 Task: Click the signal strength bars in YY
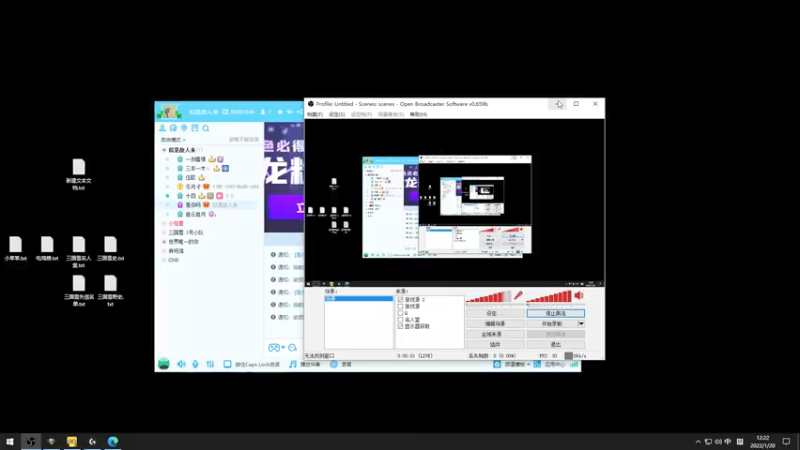coord(574,364)
